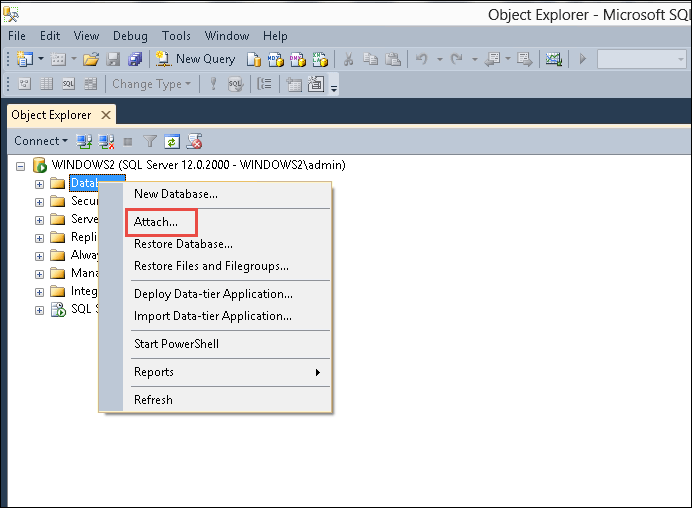The height and width of the screenshot is (508, 692).
Task: Open the Connect dropdown in Object Explorer
Action: (41, 141)
